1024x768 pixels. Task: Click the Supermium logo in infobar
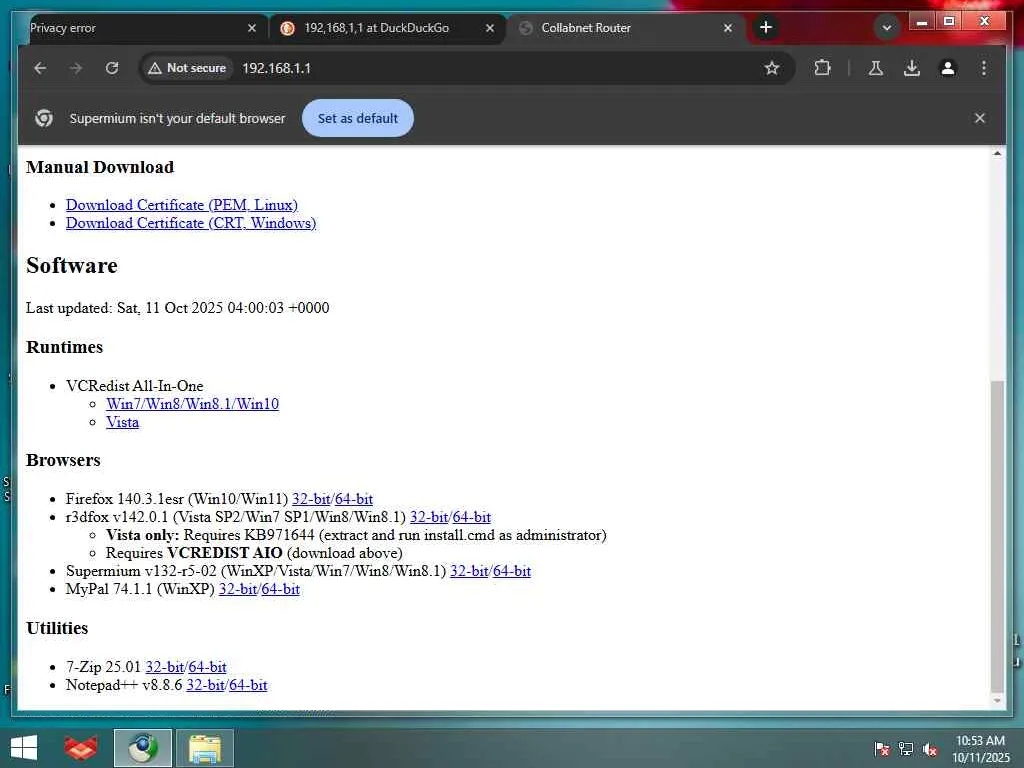click(44, 118)
